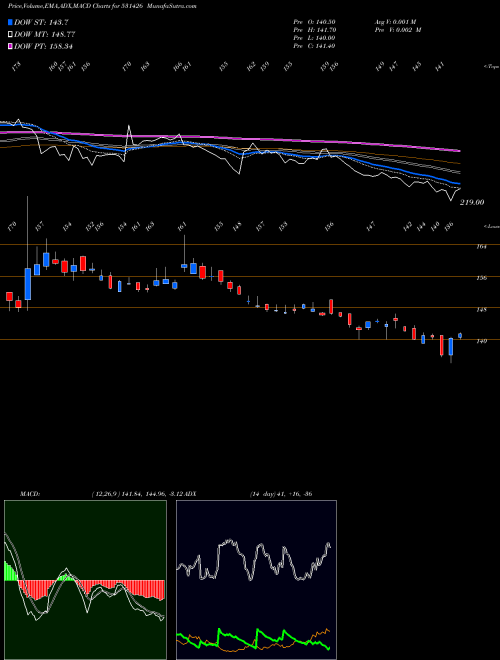
Task: Click the Pre H: 141.70 value
Action: tap(315, 29)
